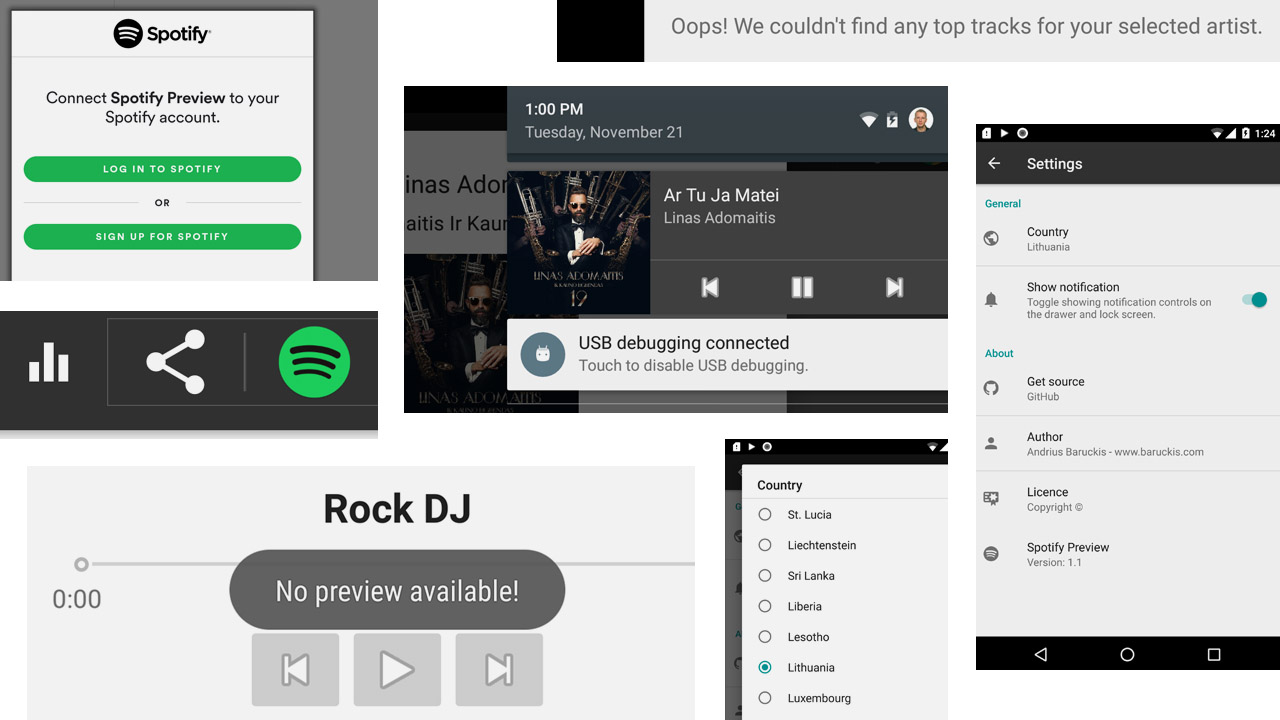Image resolution: width=1280 pixels, height=720 pixels.
Task: Click the globe icon beside Country setting
Action: click(991, 238)
